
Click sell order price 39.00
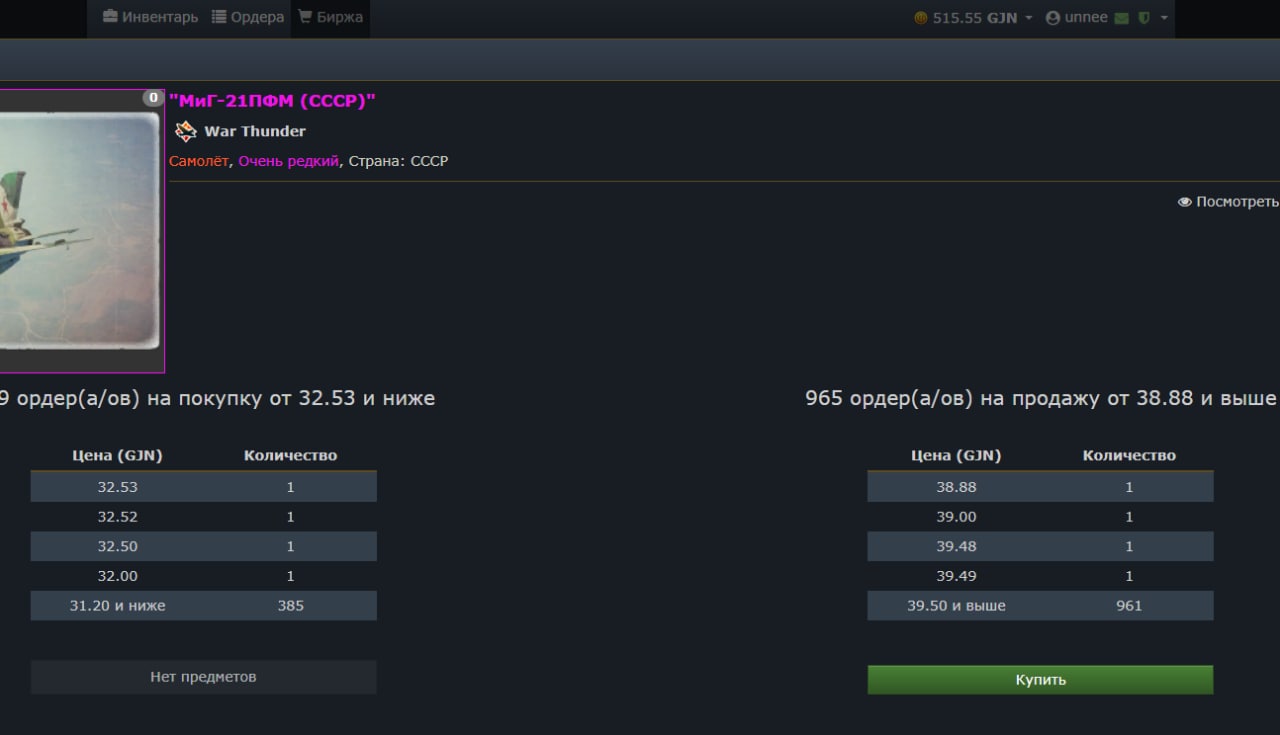point(956,517)
